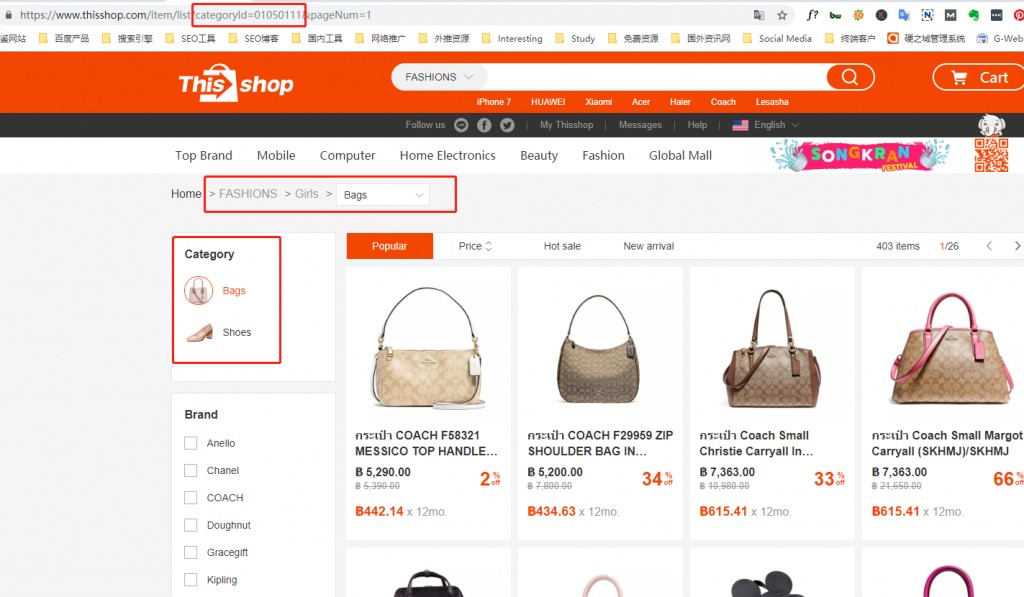Expand the FASHIONS search category dropdown
Viewport: 1024px width, 597px height.
pos(439,77)
